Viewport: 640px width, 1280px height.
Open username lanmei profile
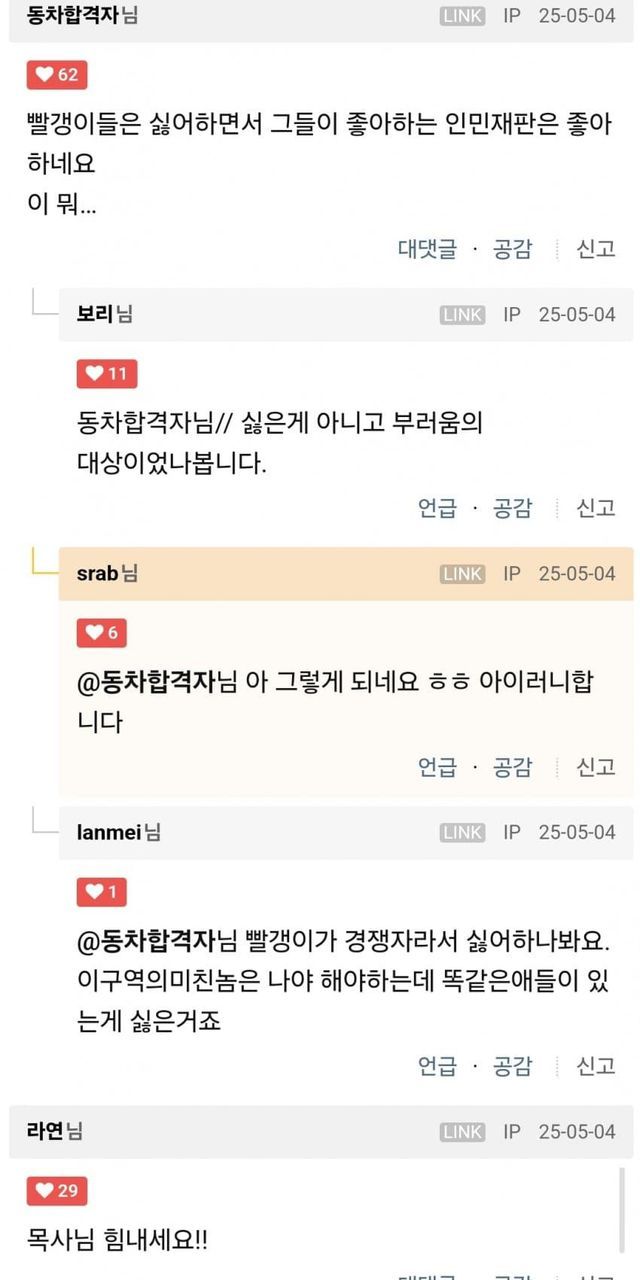(110, 832)
